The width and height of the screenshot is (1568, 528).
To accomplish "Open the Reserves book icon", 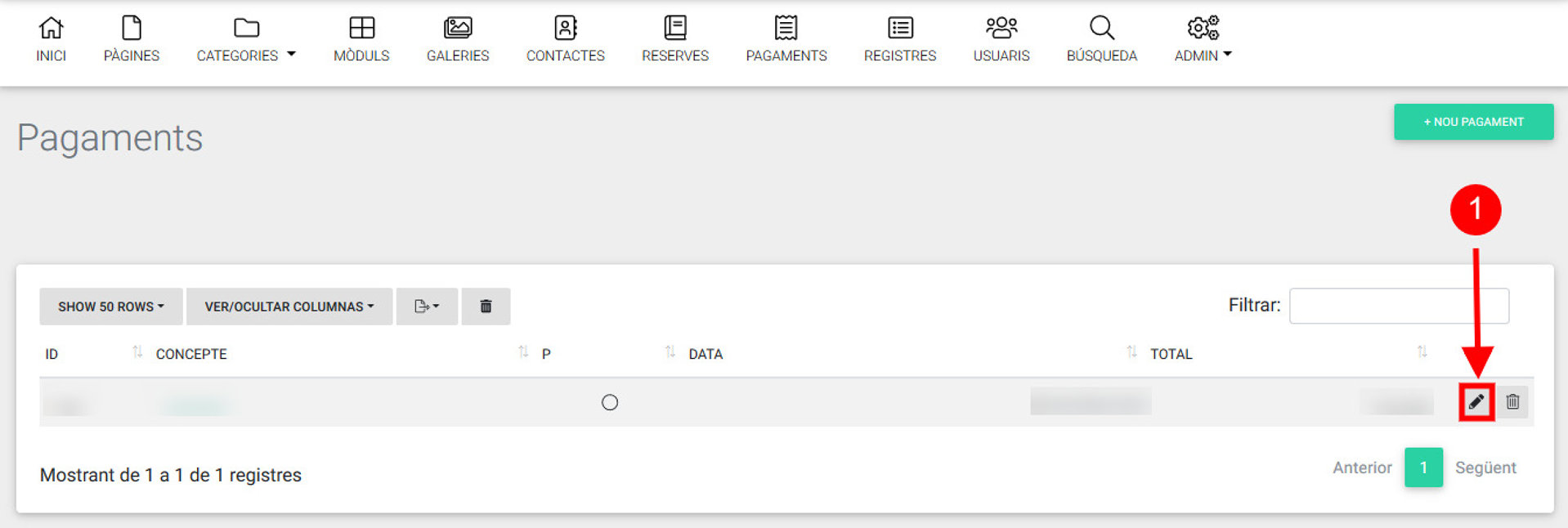I will point(674,29).
